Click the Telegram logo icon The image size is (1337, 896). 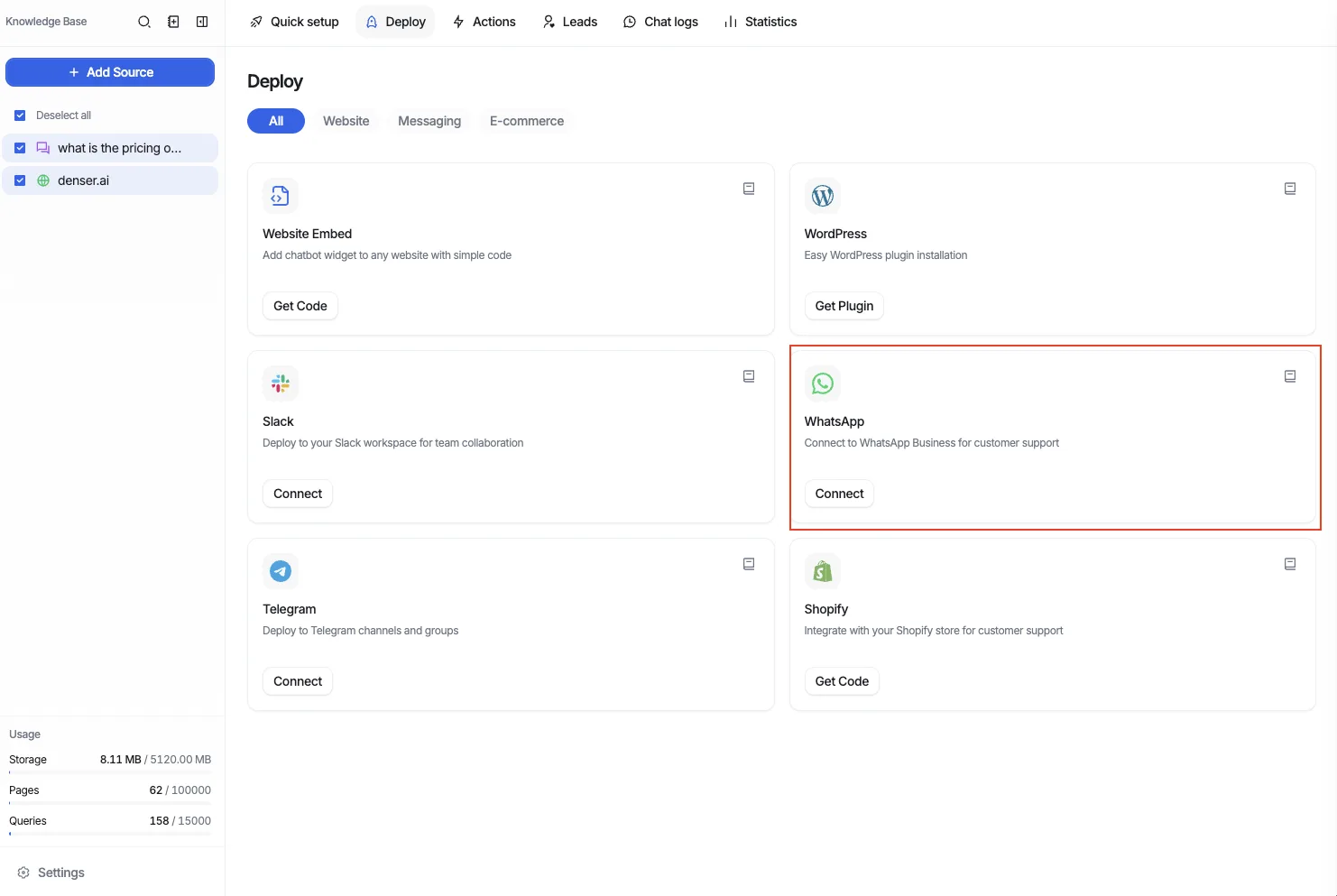281,571
